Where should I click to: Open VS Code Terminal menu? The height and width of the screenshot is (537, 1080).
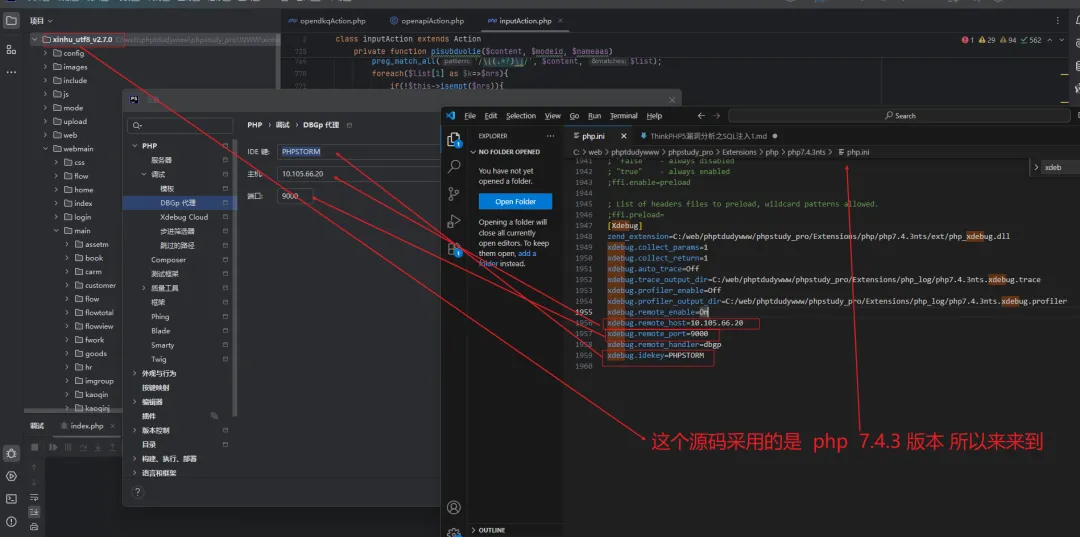tap(623, 116)
